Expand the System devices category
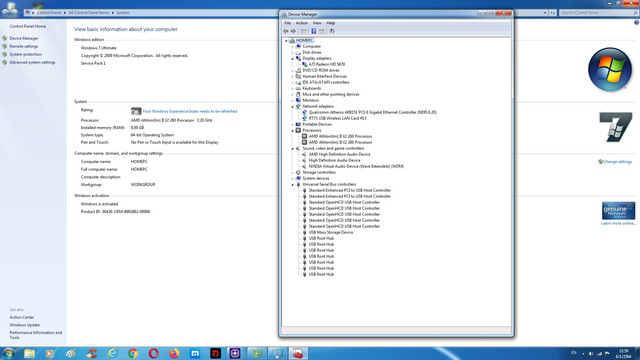Image resolution: width=640 pixels, height=360 pixels. click(293, 178)
